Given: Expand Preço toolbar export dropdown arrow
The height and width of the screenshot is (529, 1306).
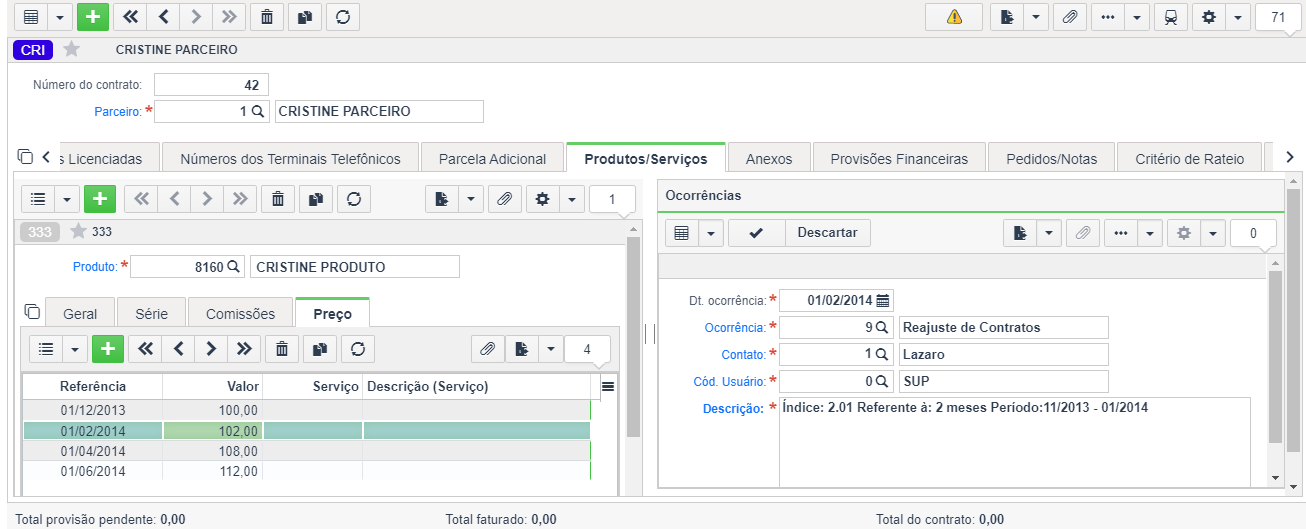Looking at the screenshot, I should (550, 349).
